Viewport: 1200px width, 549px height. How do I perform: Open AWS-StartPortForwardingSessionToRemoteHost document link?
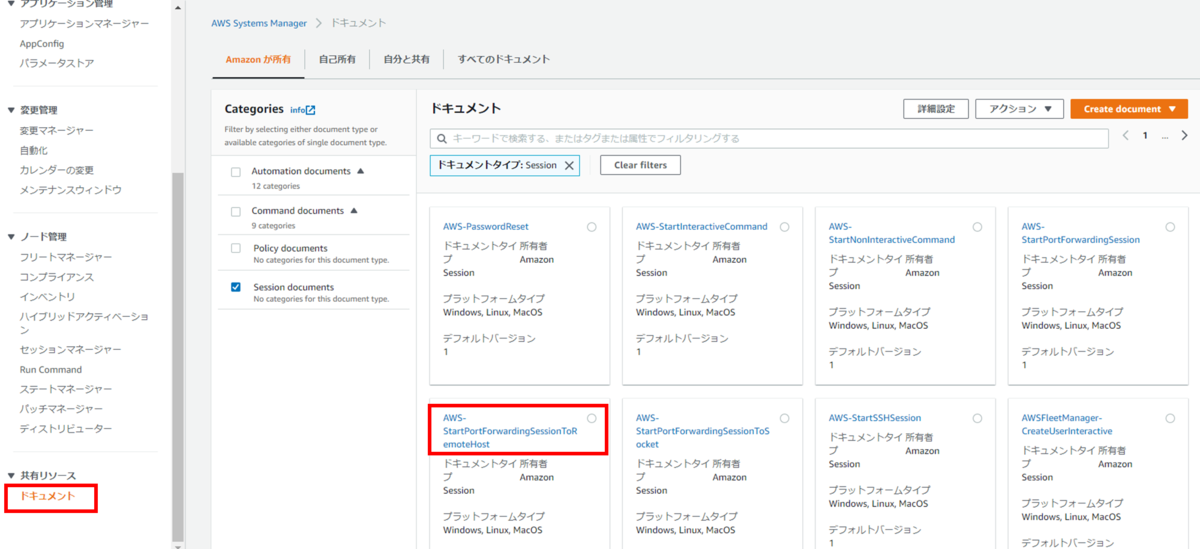point(510,431)
